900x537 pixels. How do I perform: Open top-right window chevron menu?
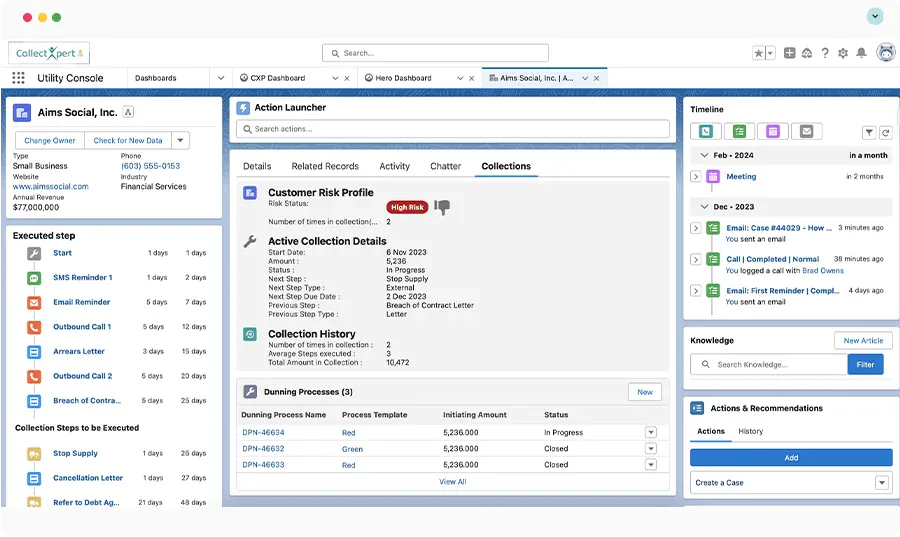(x=875, y=16)
